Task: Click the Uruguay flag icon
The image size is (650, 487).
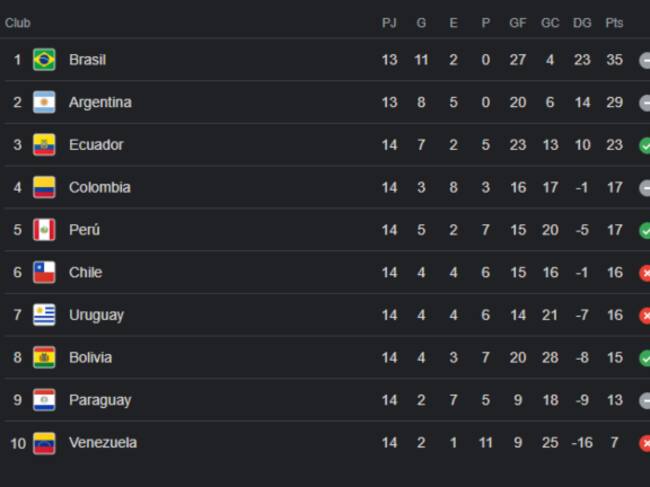Action: [44, 315]
